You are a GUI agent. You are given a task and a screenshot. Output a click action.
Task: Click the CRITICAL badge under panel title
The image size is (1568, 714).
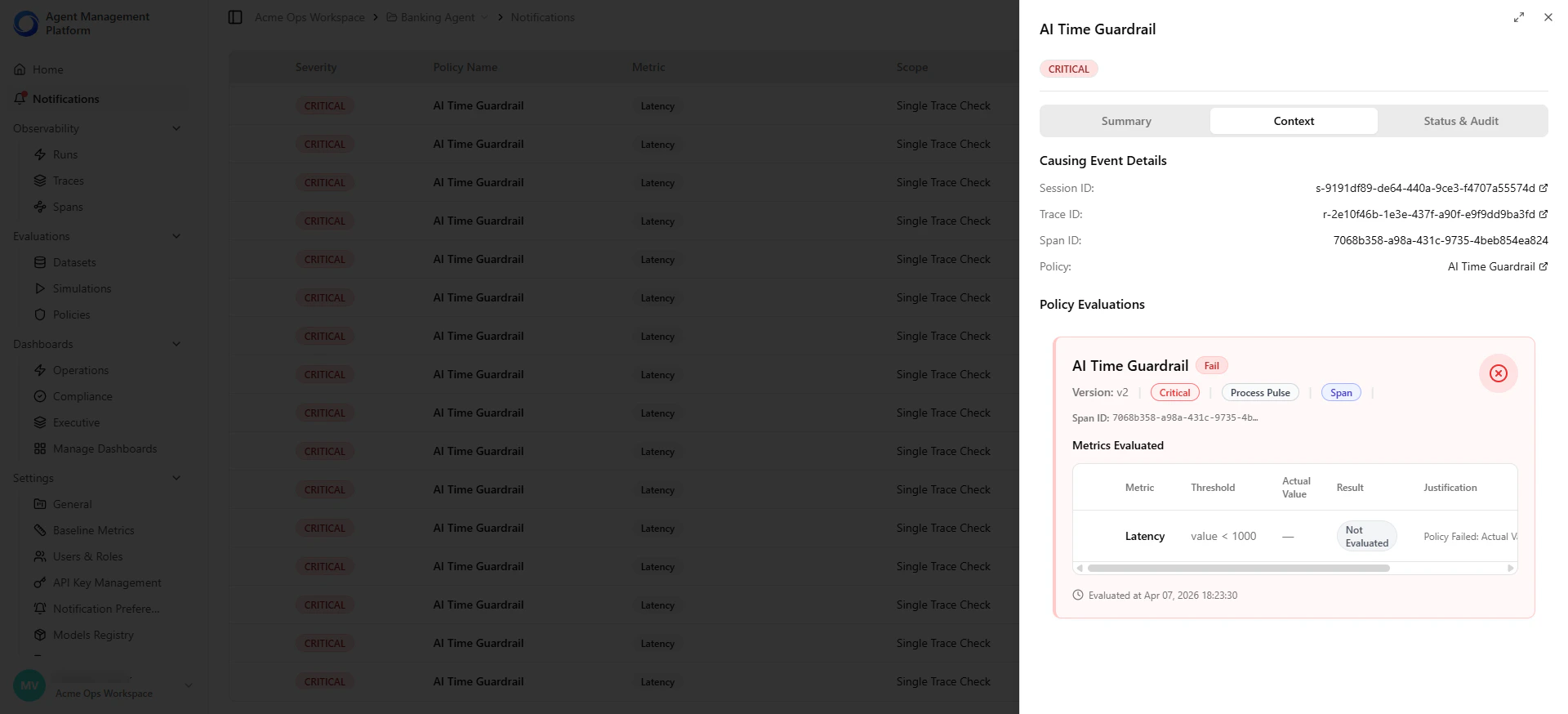[x=1068, y=69]
